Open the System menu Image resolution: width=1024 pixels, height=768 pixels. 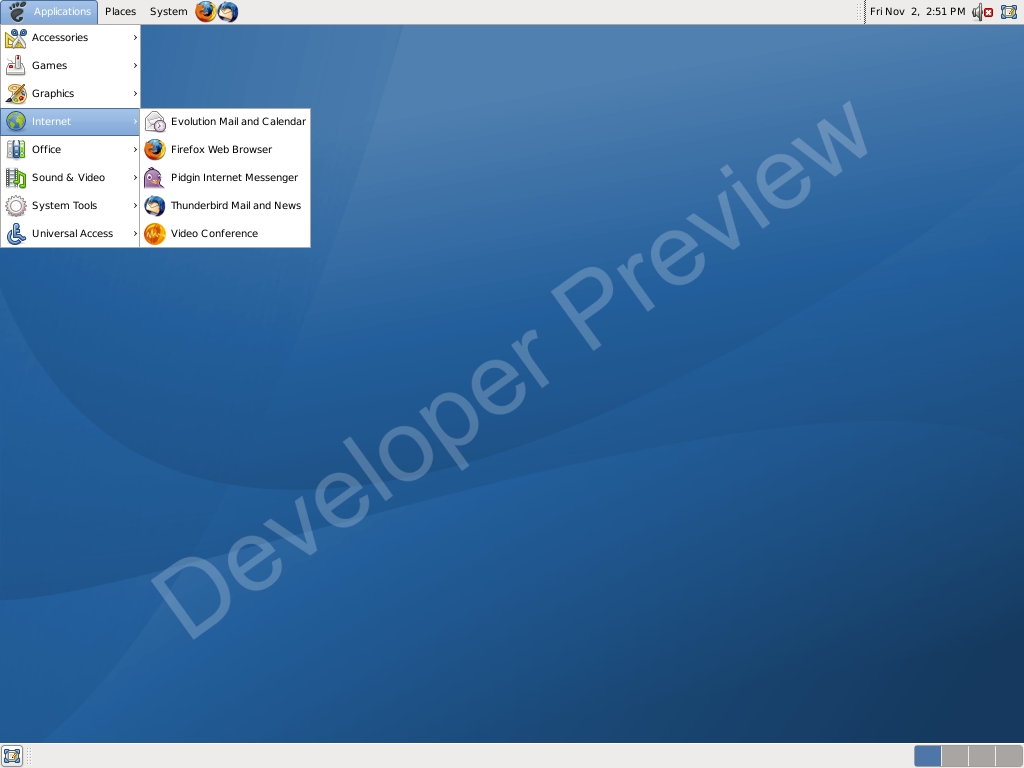tap(168, 12)
